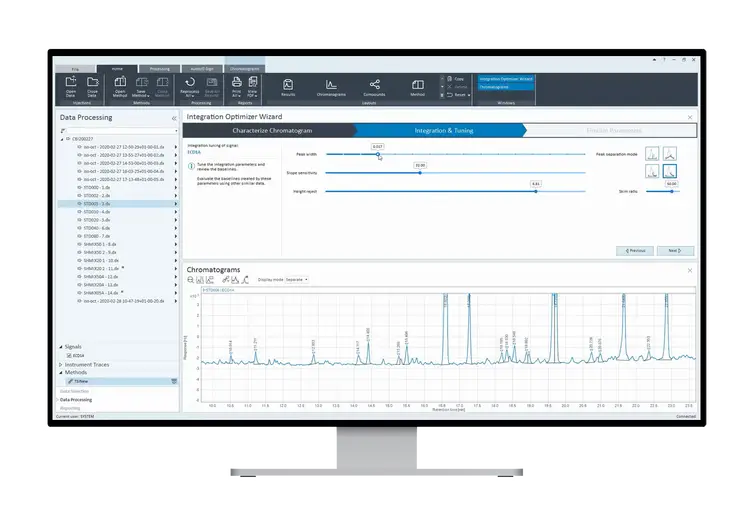Toggle the ECD1A signal checkbox
The width and height of the screenshot is (750, 512).
[x=69, y=355]
